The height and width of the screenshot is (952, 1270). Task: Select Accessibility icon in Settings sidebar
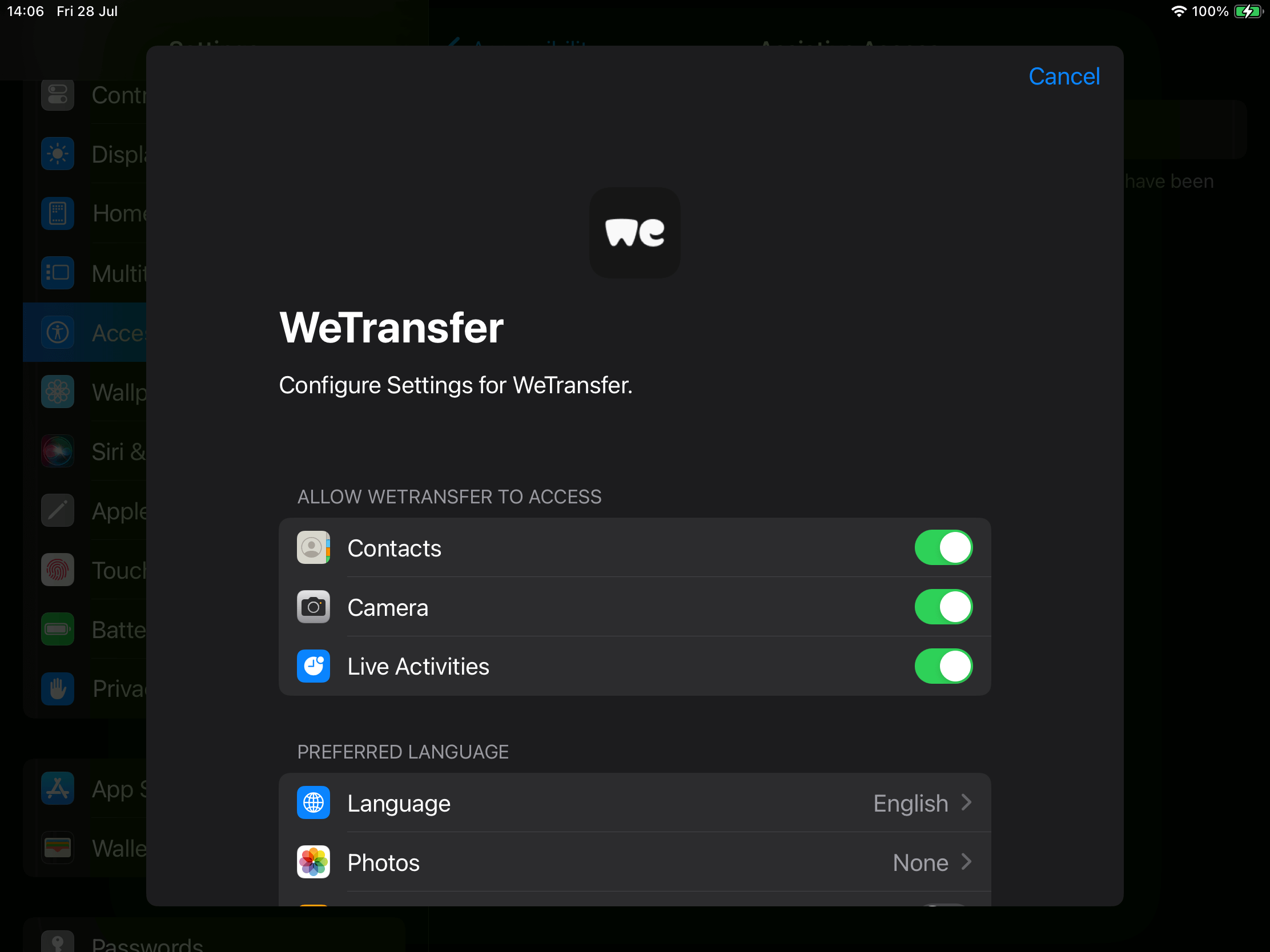(58, 332)
